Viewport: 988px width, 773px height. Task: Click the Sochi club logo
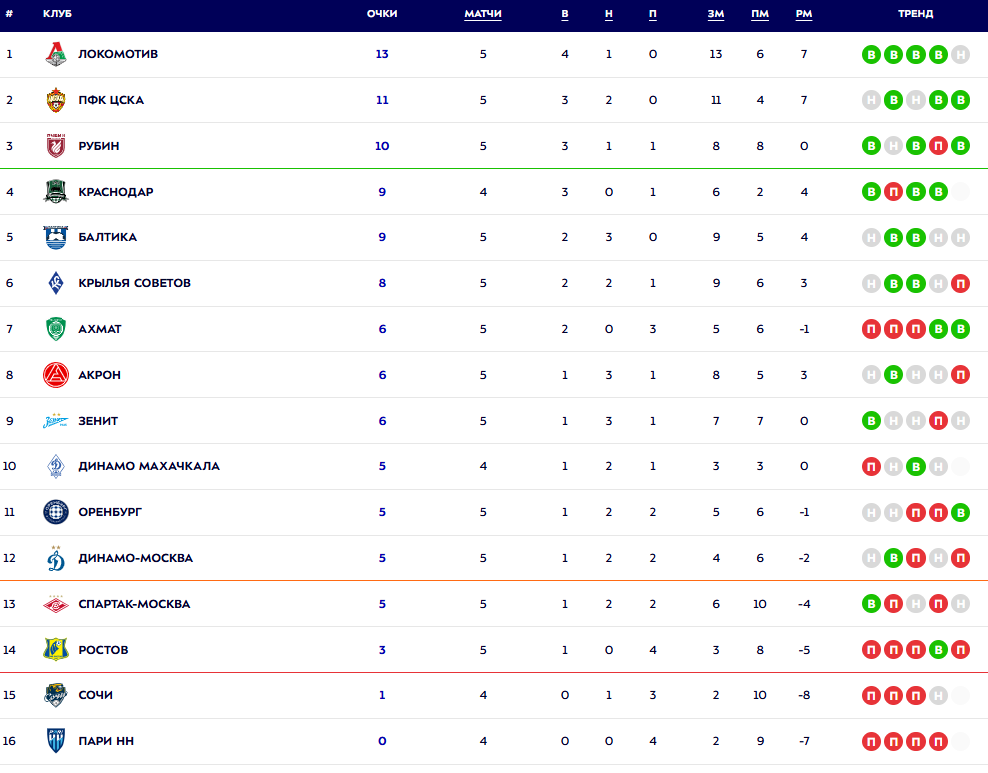(56, 696)
